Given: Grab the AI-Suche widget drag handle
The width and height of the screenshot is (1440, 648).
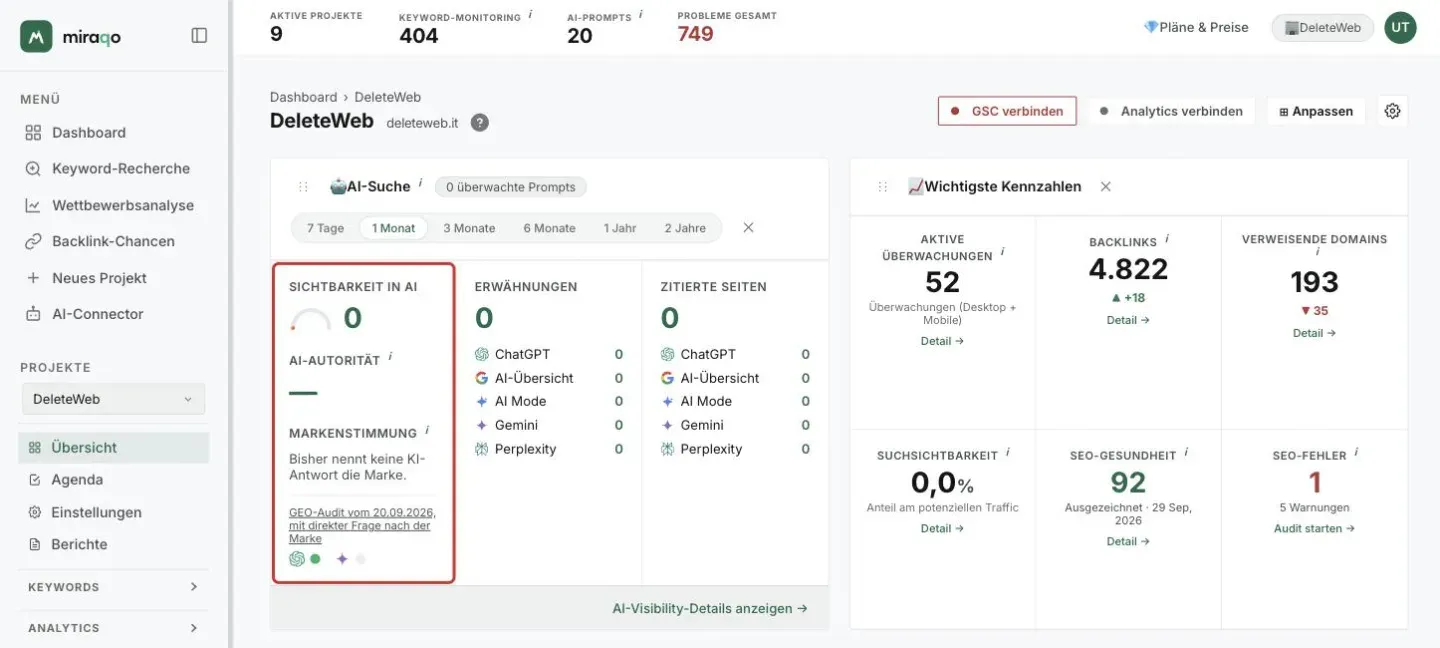Looking at the screenshot, I should 303,187.
